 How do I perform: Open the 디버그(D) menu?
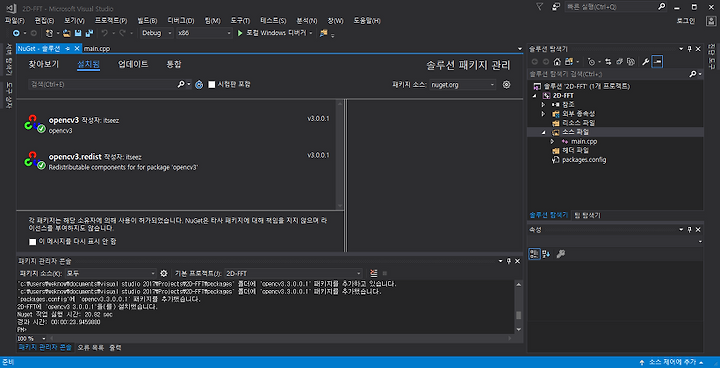pos(180,21)
